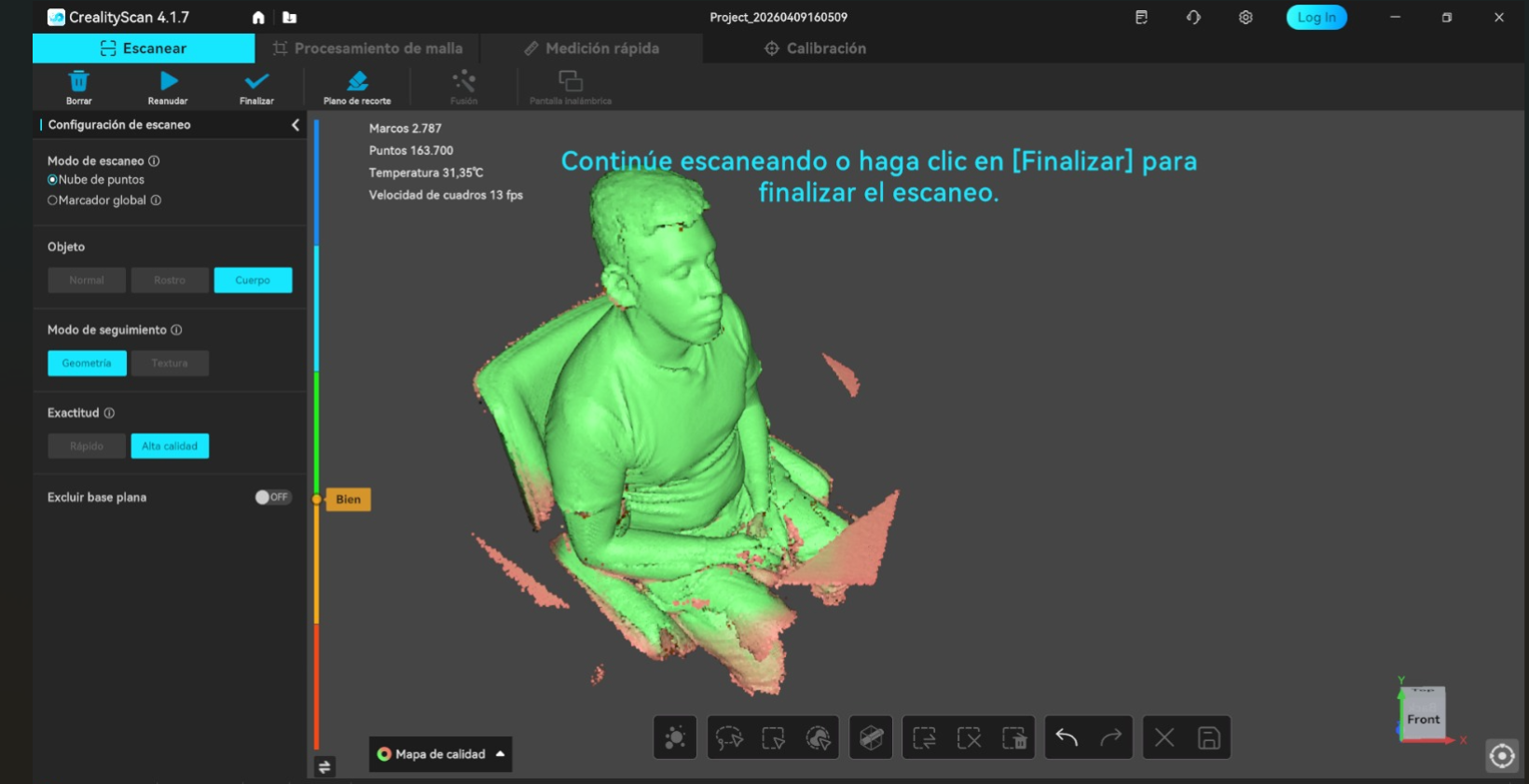Choose Rostro object type
This screenshot has width=1529, height=784.
coord(170,281)
